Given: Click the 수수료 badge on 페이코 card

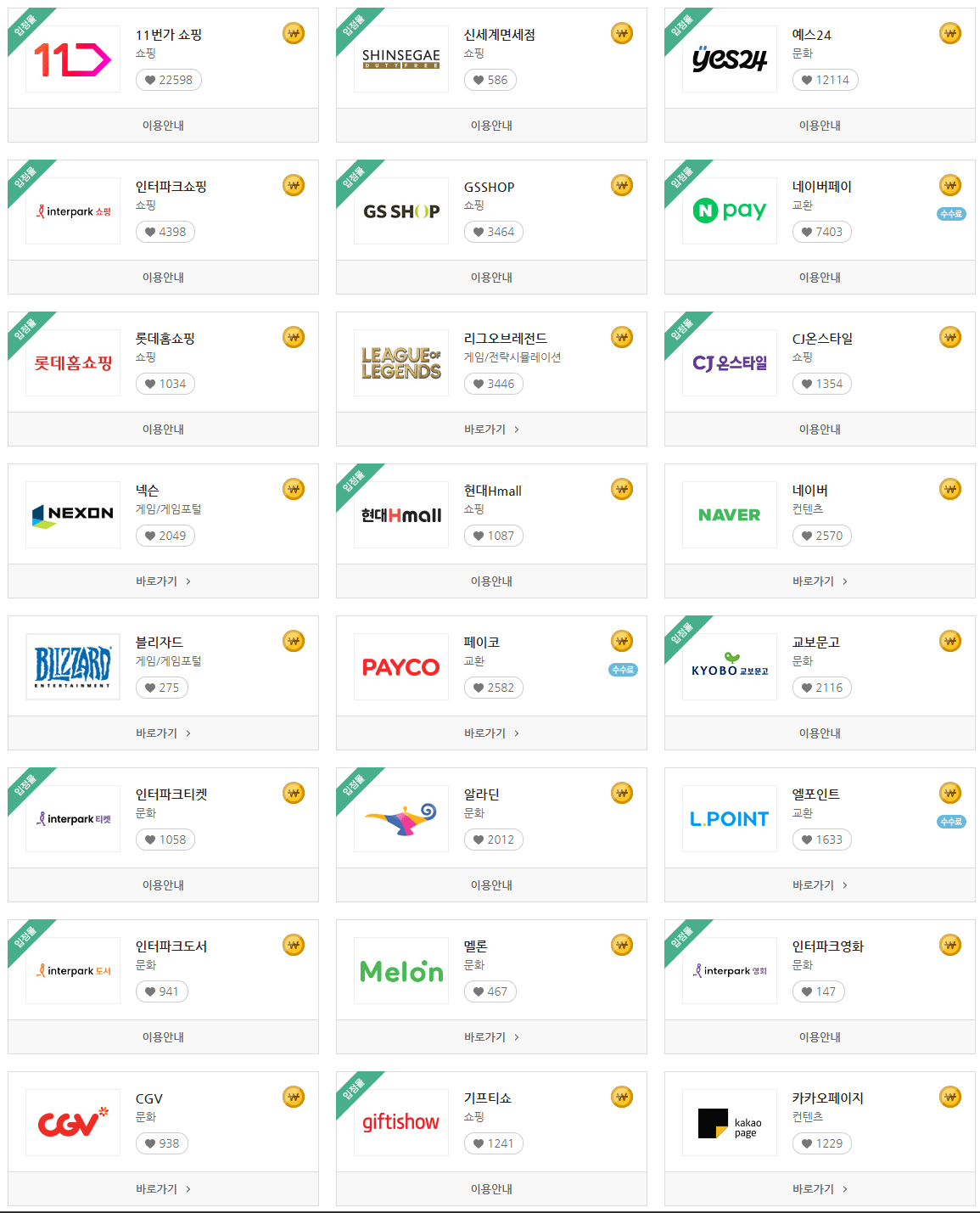Looking at the screenshot, I should [623, 670].
